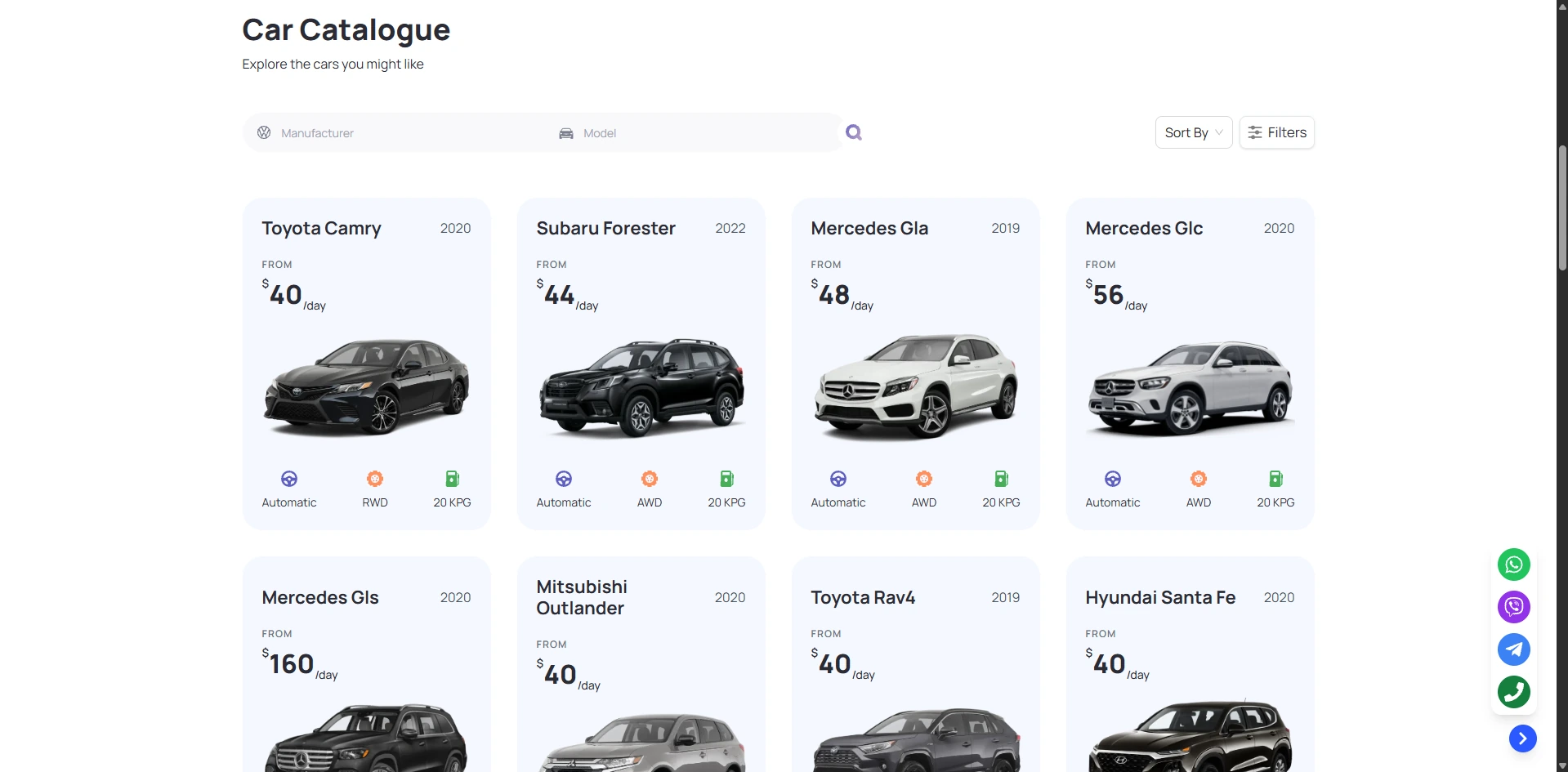This screenshot has width=1568, height=772.
Task: Open the Sort By dropdown
Action: (1194, 132)
